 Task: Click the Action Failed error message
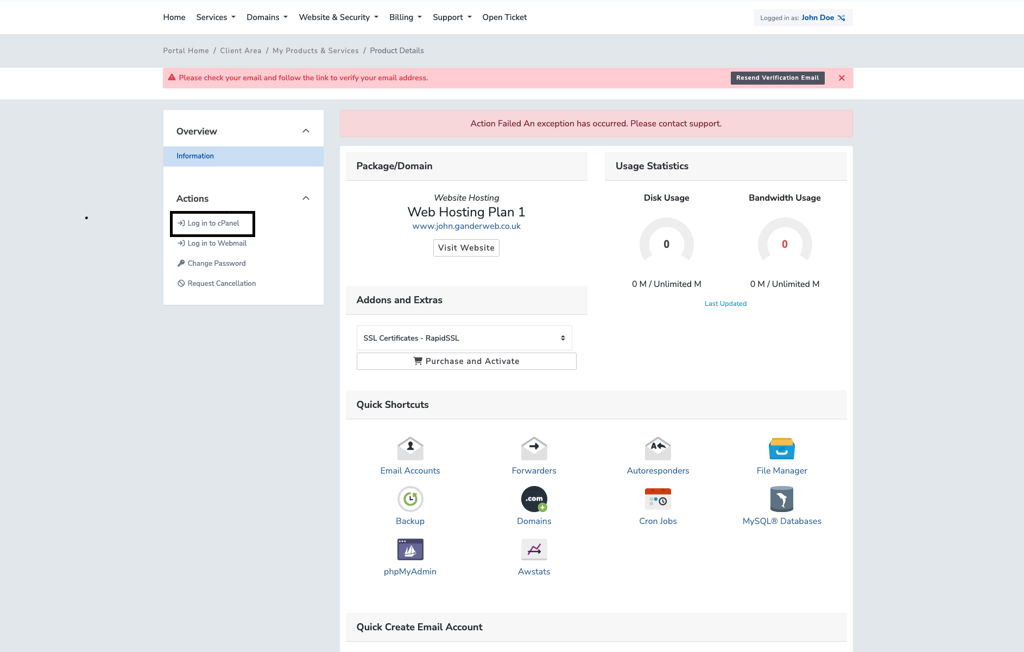tap(596, 123)
